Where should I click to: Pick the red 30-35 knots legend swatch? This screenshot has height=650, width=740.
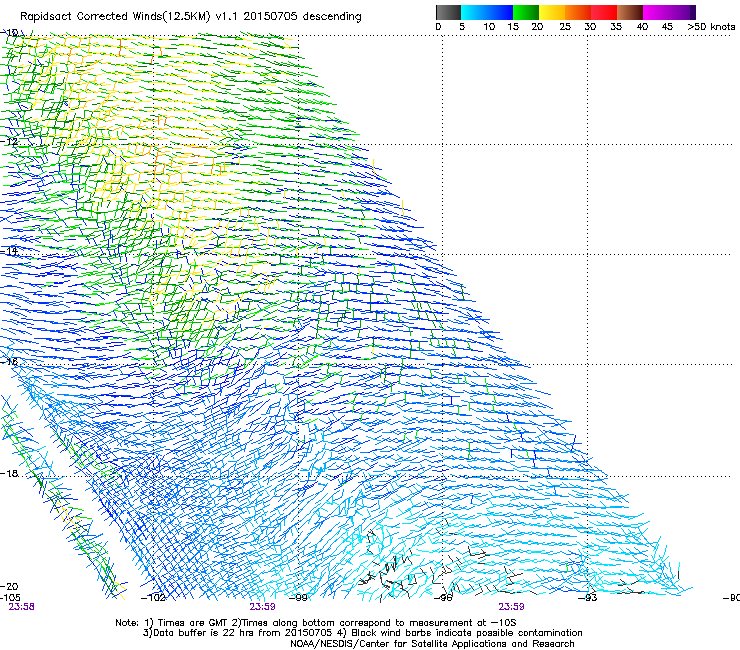604,12
